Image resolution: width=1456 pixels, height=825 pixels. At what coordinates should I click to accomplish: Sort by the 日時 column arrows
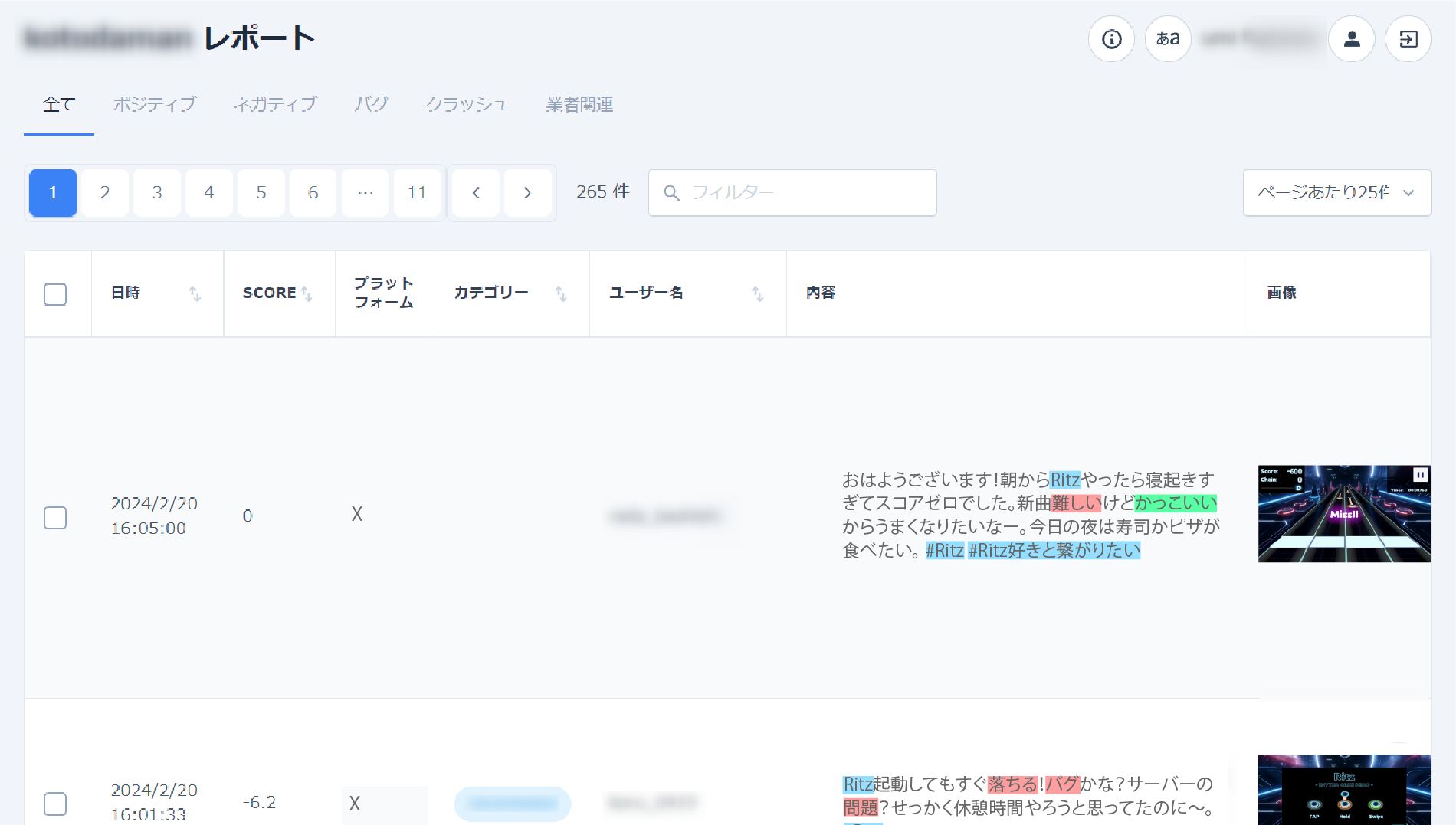195,293
